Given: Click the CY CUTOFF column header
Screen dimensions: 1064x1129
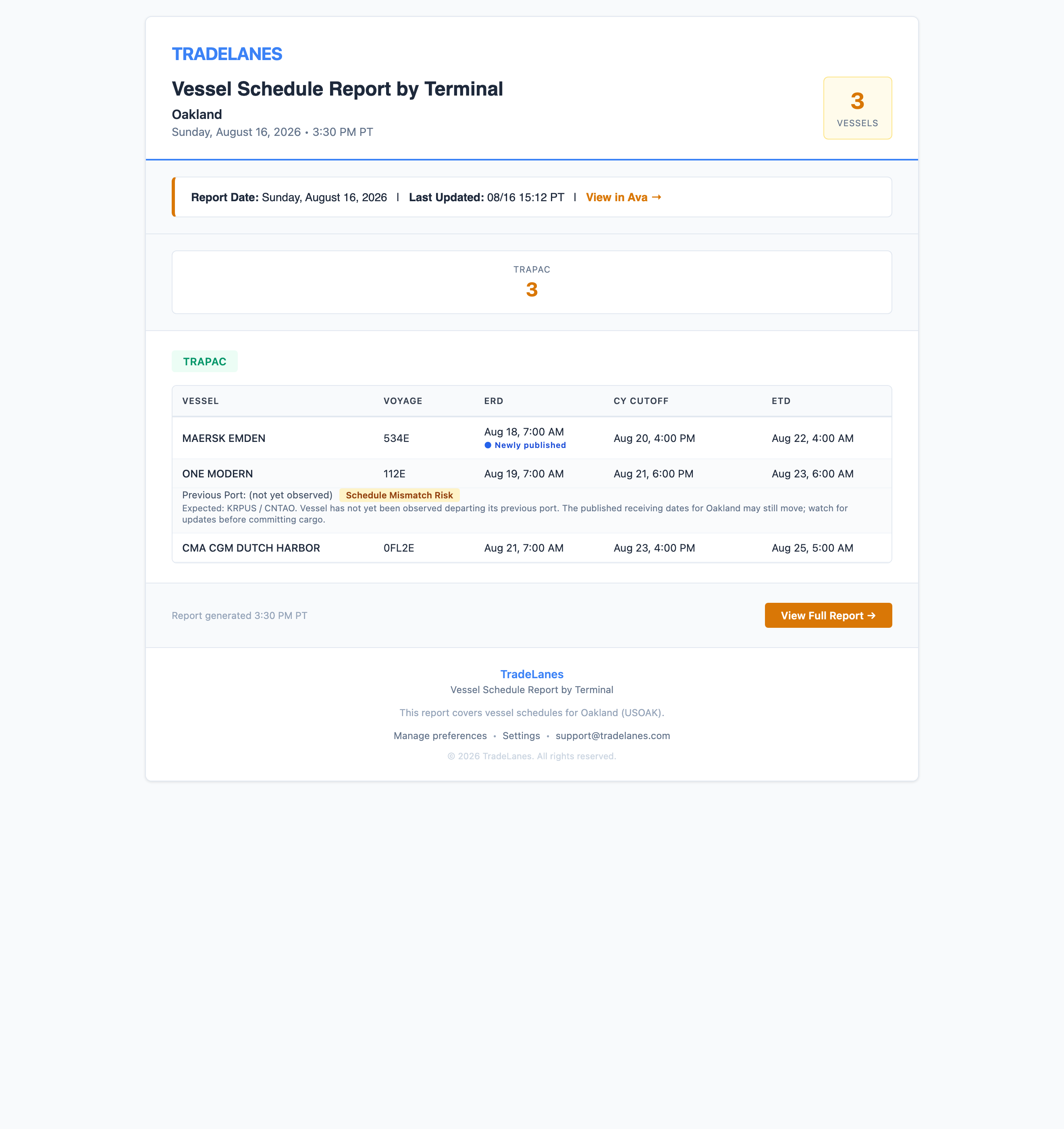Looking at the screenshot, I should tap(640, 401).
